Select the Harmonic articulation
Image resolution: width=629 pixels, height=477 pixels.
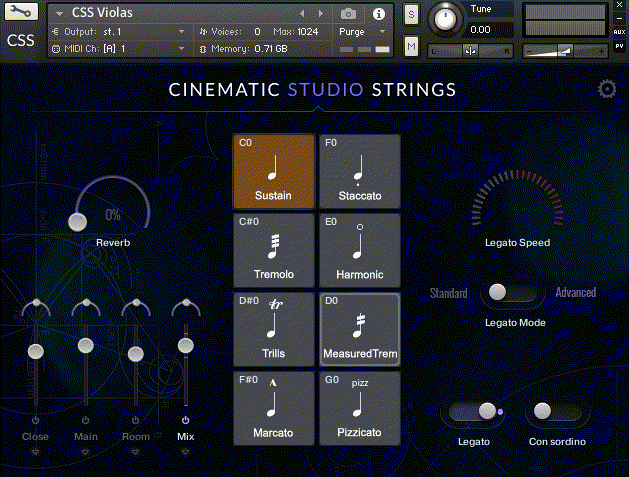pos(360,250)
